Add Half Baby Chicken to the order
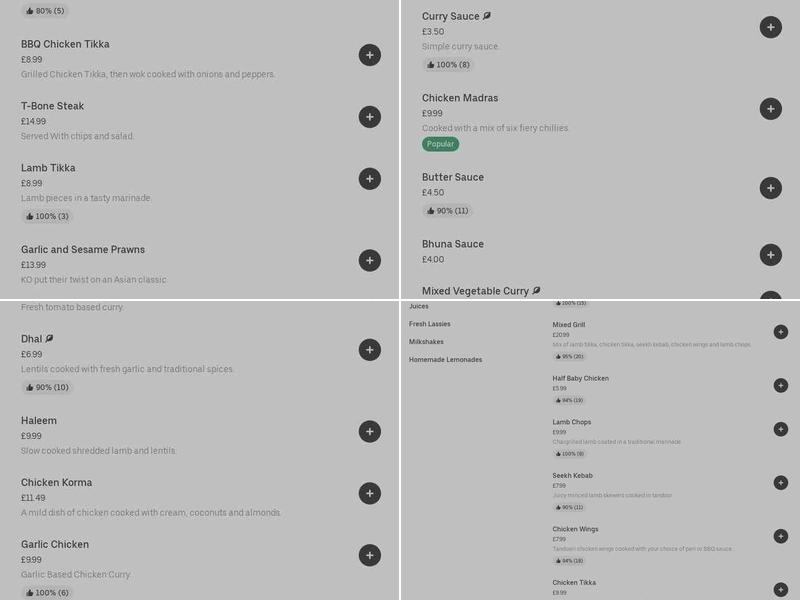 pos(781,385)
